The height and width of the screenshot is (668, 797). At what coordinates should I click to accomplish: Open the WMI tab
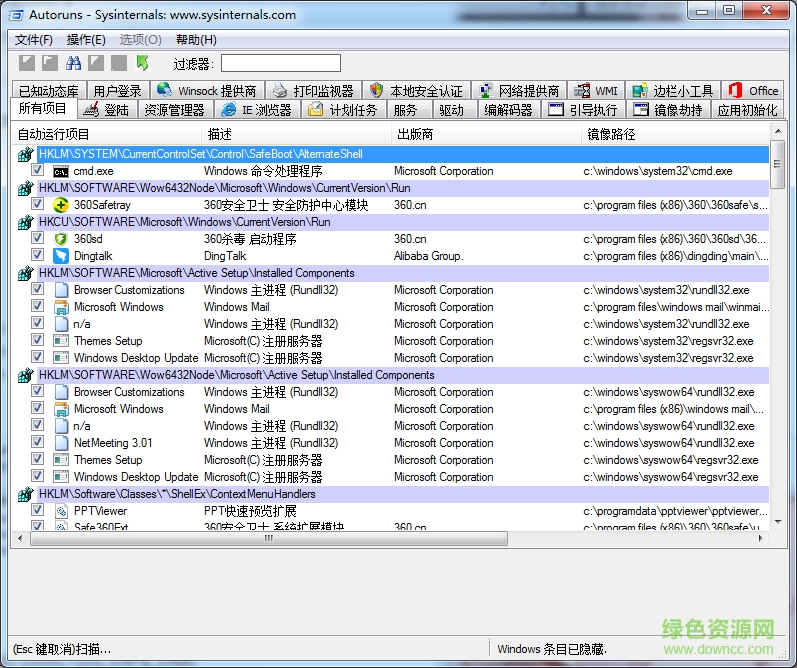point(596,90)
